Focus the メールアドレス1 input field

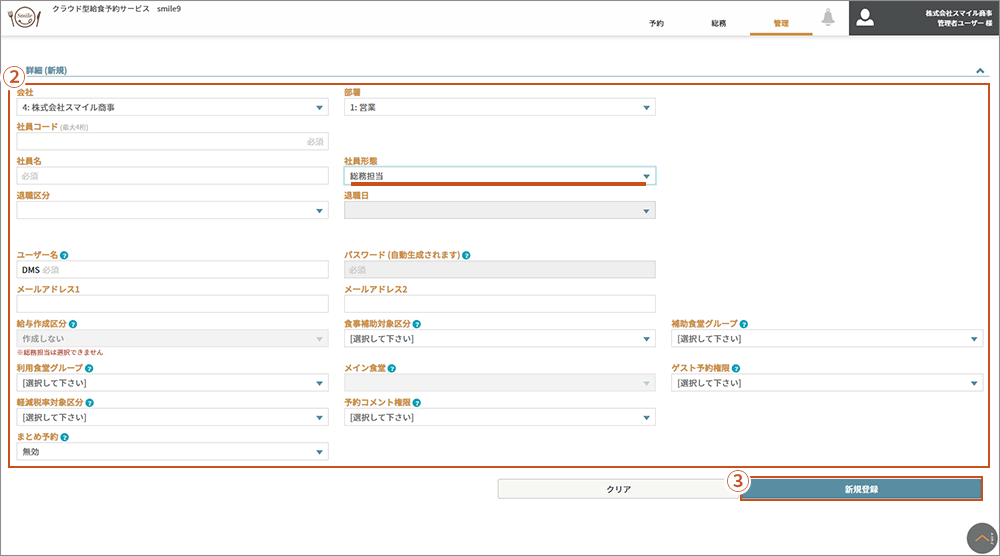(x=172, y=304)
